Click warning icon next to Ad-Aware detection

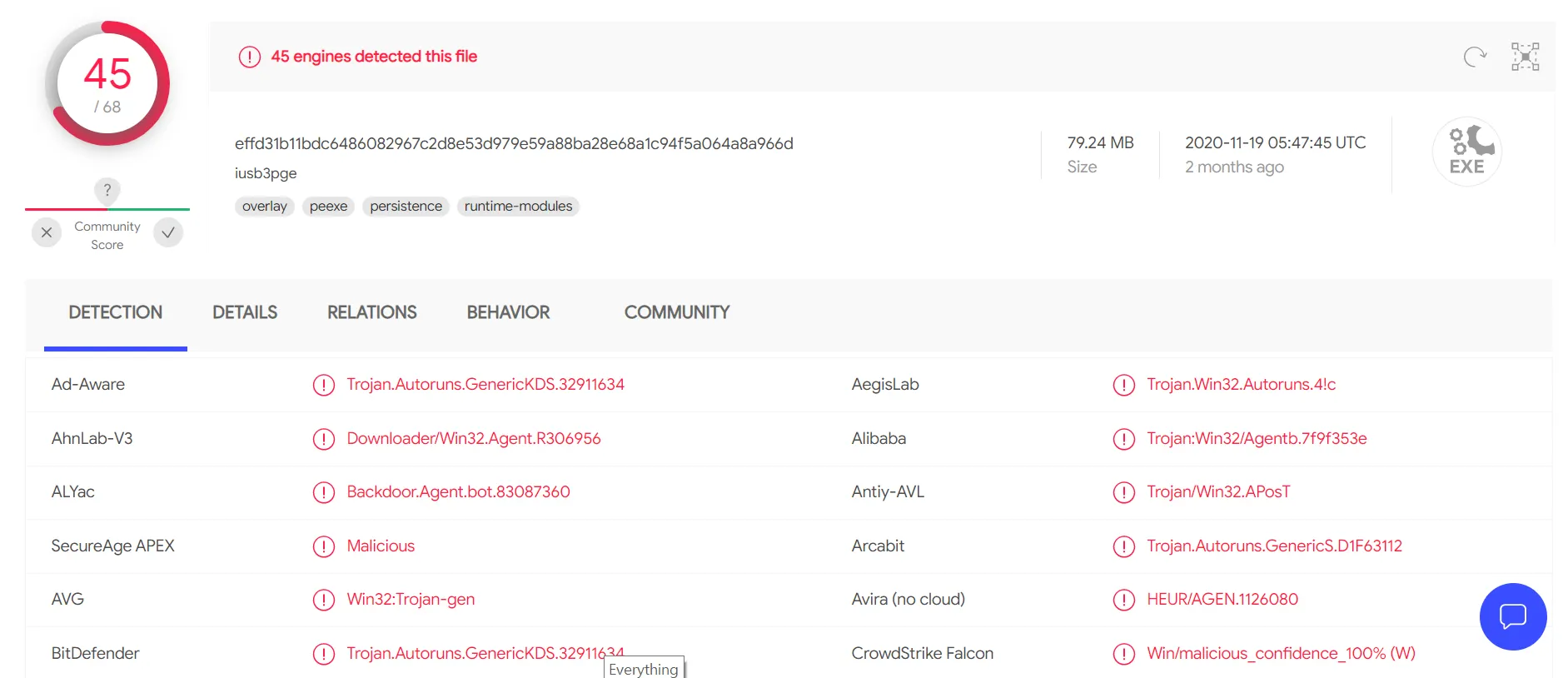tap(323, 385)
